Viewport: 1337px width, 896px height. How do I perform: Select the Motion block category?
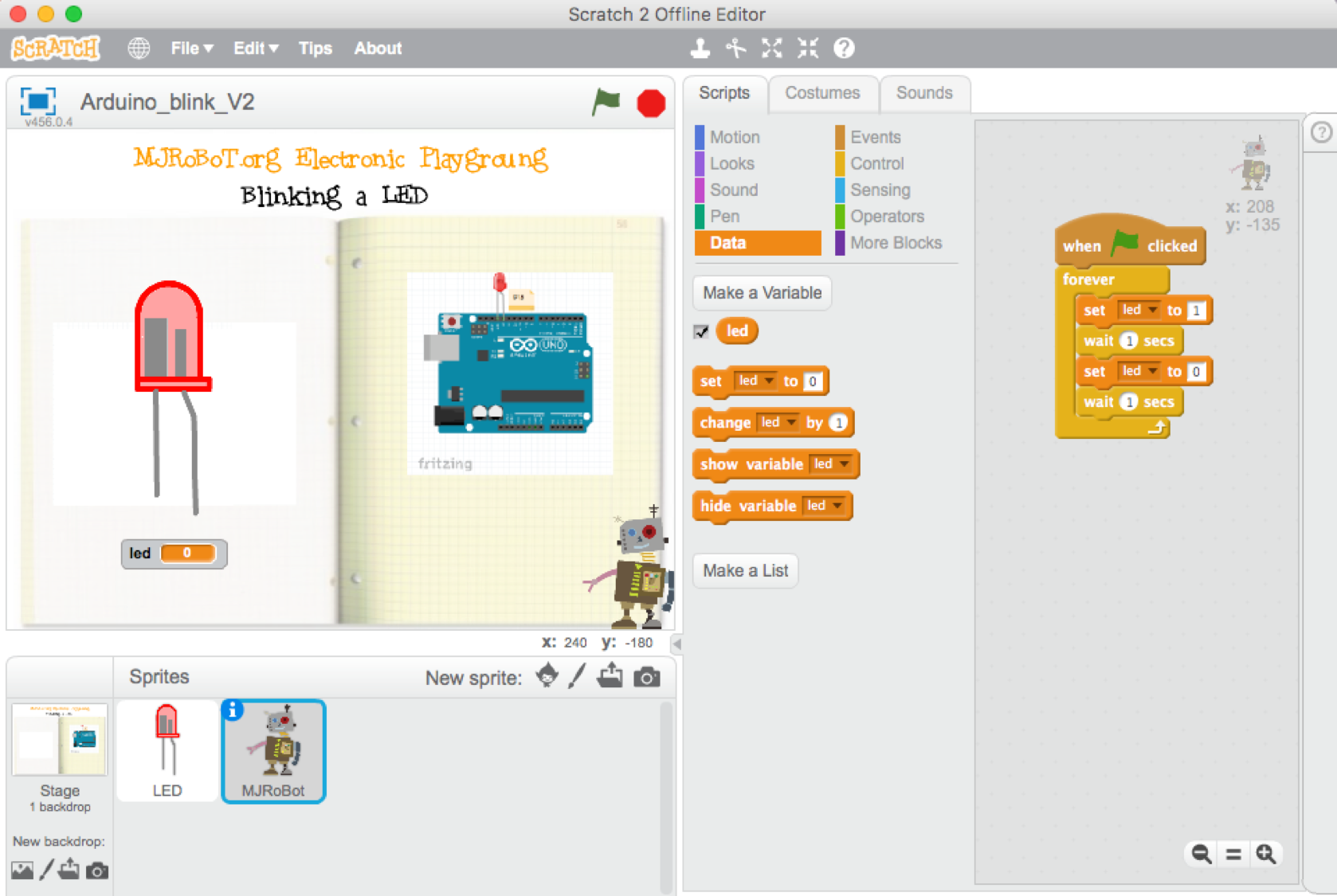[x=735, y=137]
